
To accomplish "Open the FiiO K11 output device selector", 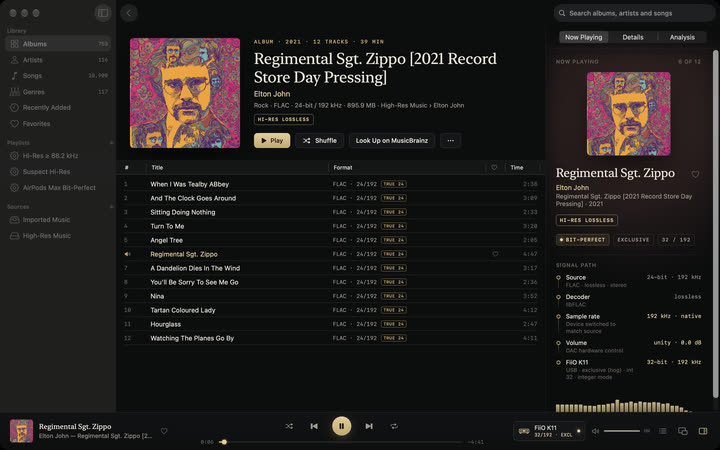I will pos(549,431).
